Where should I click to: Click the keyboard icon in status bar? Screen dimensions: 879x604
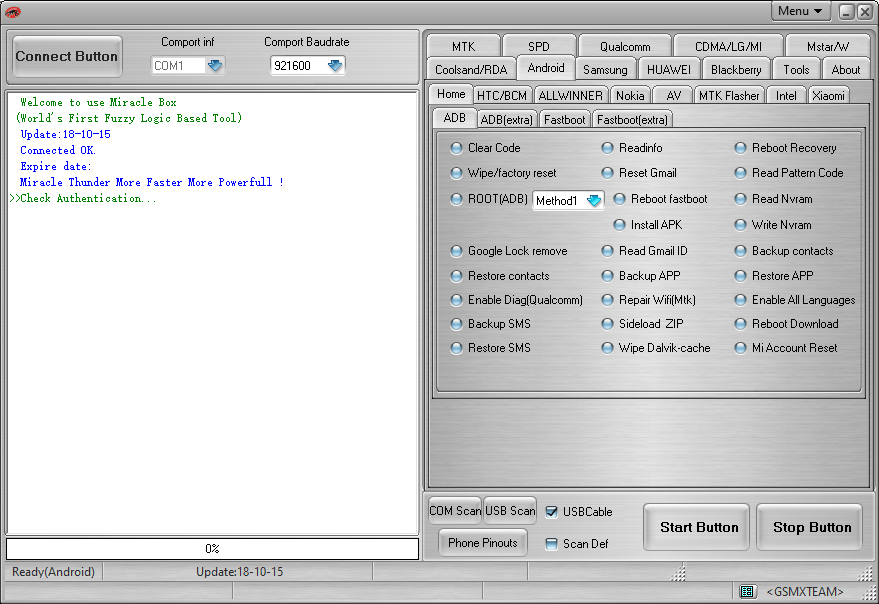(747, 592)
